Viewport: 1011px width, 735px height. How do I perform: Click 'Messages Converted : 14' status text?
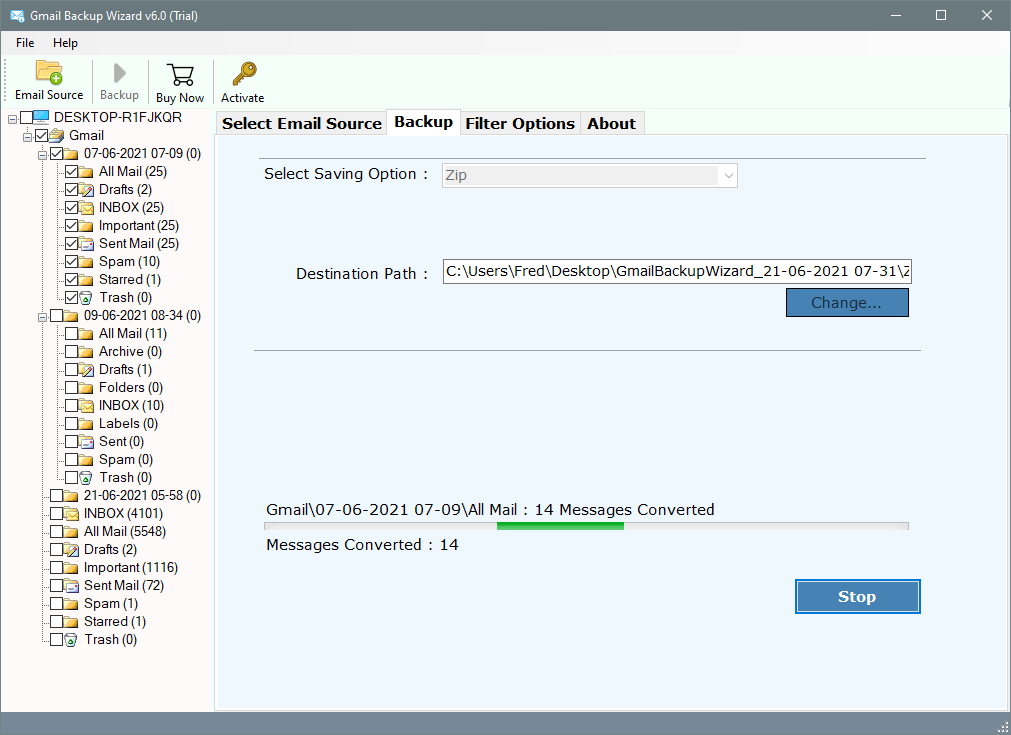point(362,545)
